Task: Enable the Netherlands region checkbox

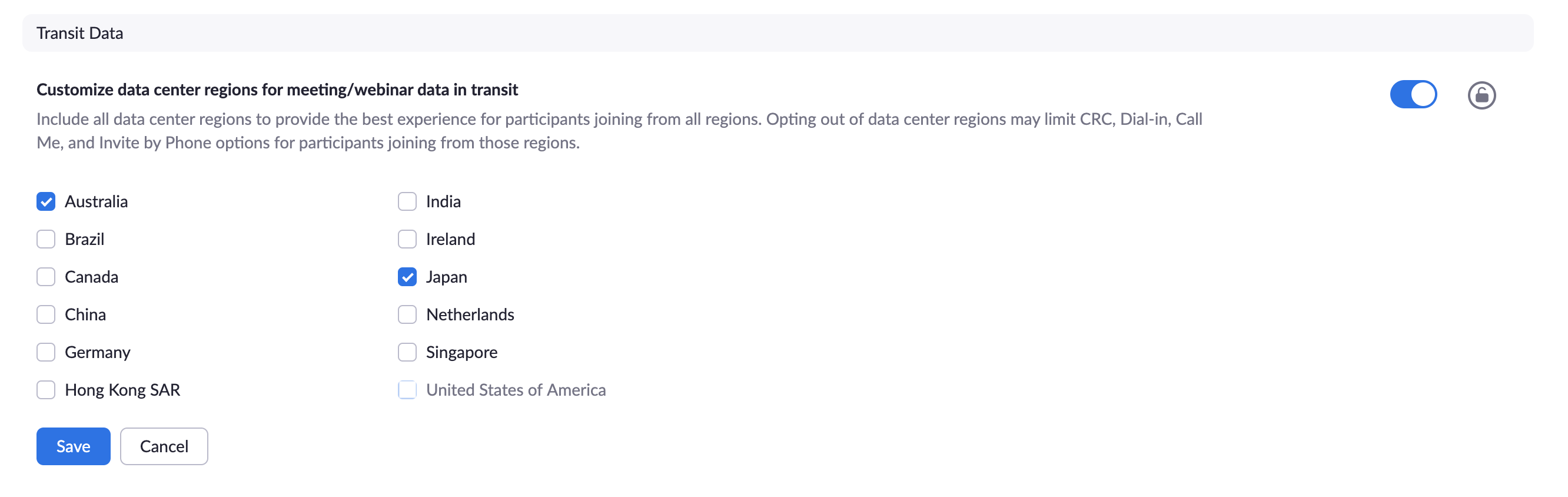Action: point(407,315)
